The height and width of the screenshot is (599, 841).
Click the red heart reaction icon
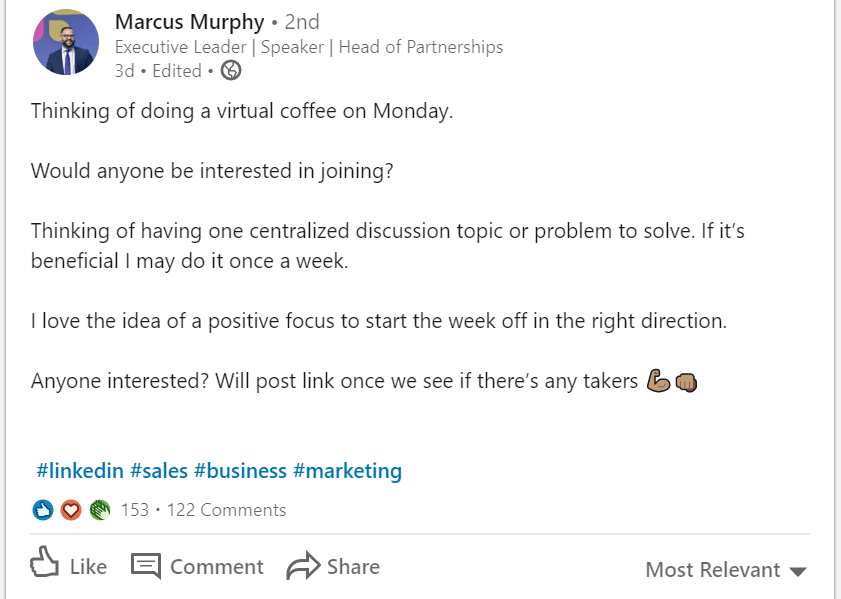pyautogui.click(x=70, y=510)
